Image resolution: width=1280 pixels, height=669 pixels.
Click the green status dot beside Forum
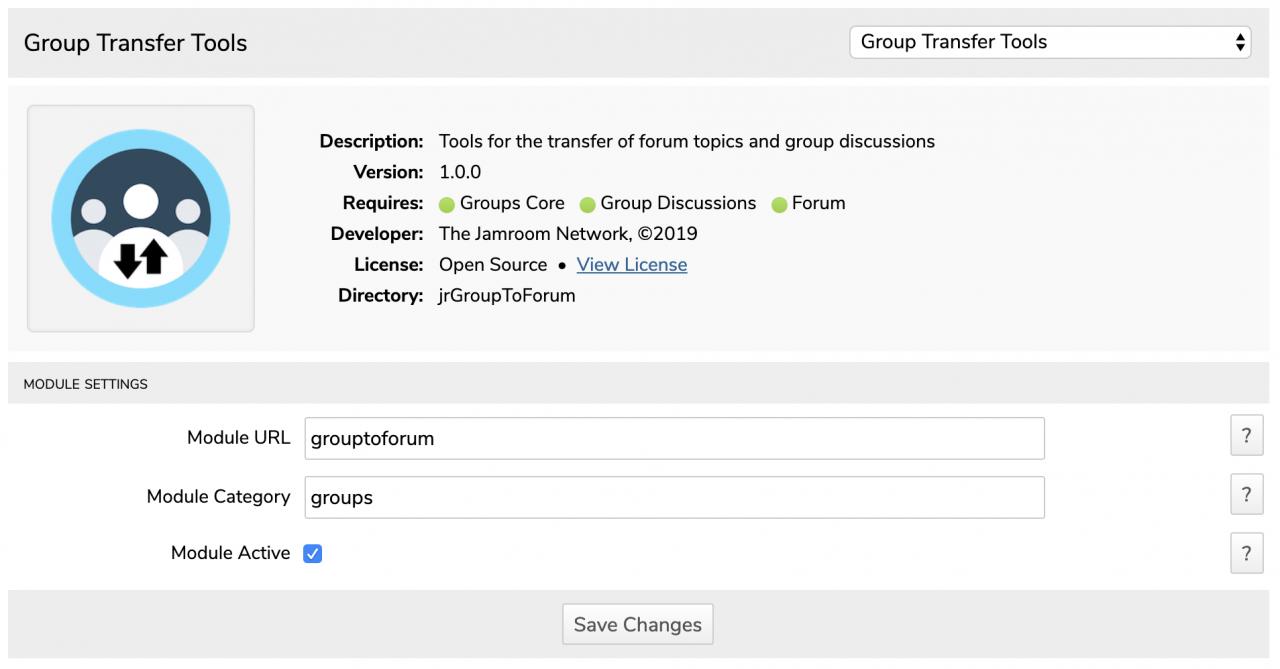click(x=780, y=205)
